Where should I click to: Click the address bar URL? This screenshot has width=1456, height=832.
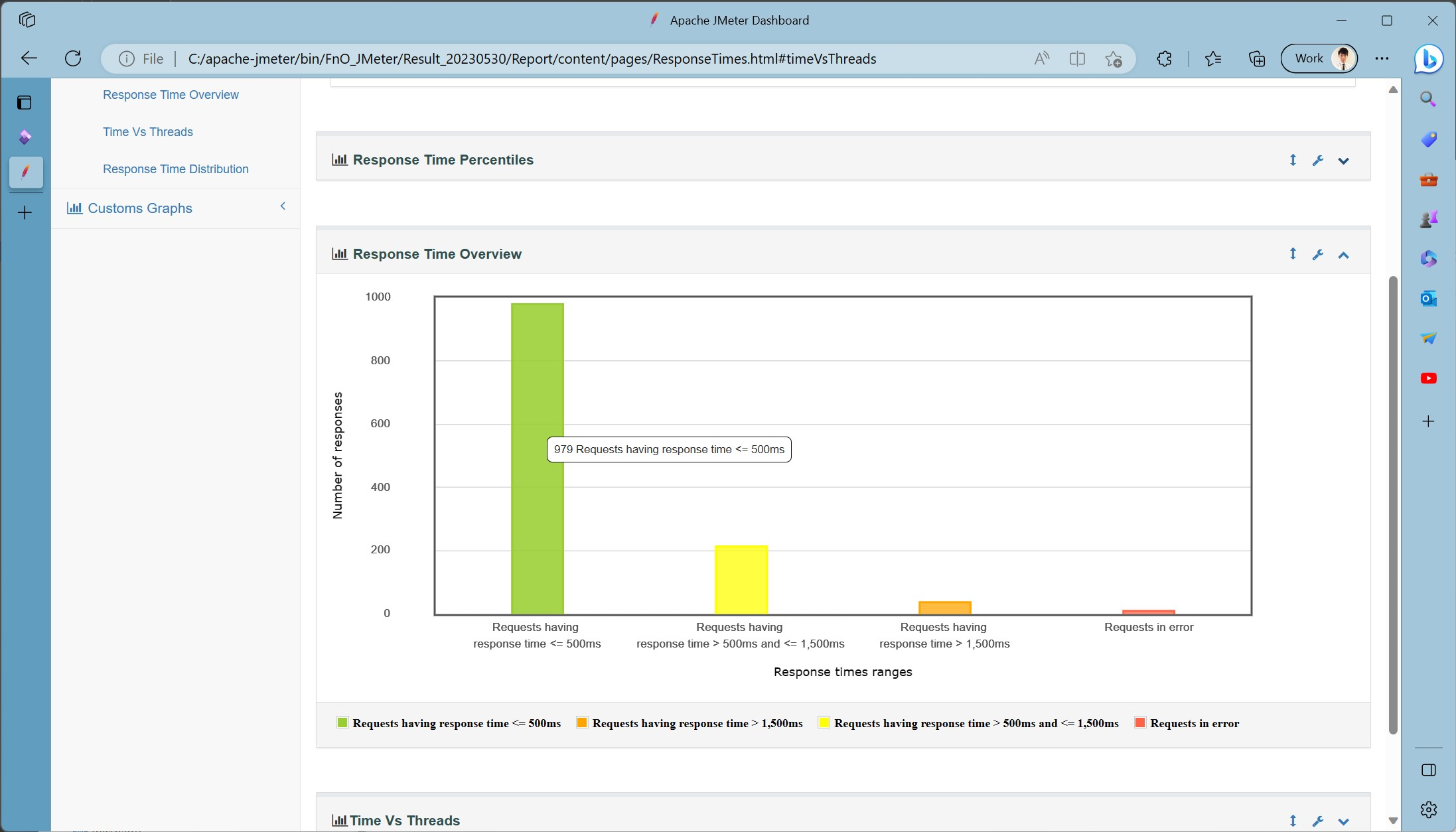(x=532, y=58)
